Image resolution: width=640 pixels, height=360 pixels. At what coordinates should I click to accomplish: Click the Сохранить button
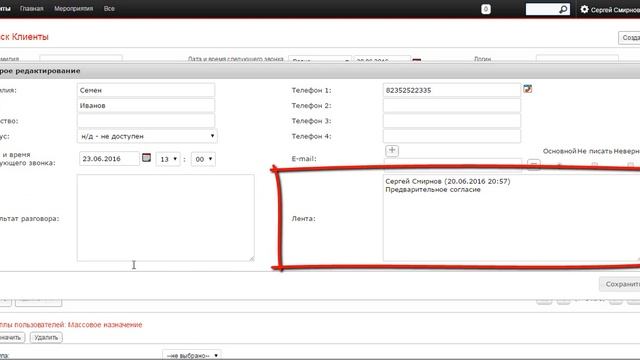(621, 284)
